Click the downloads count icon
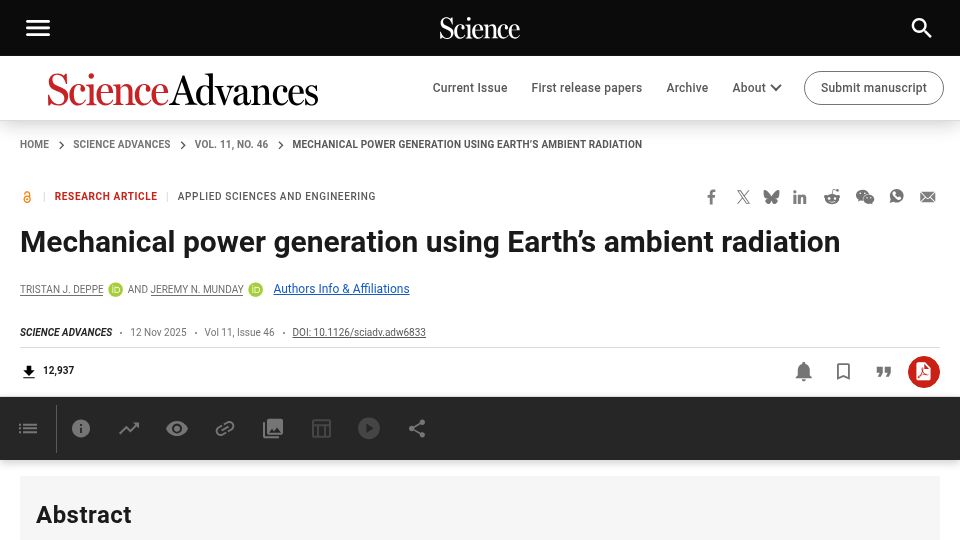The height and width of the screenshot is (540, 960). click(x=28, y=372)
